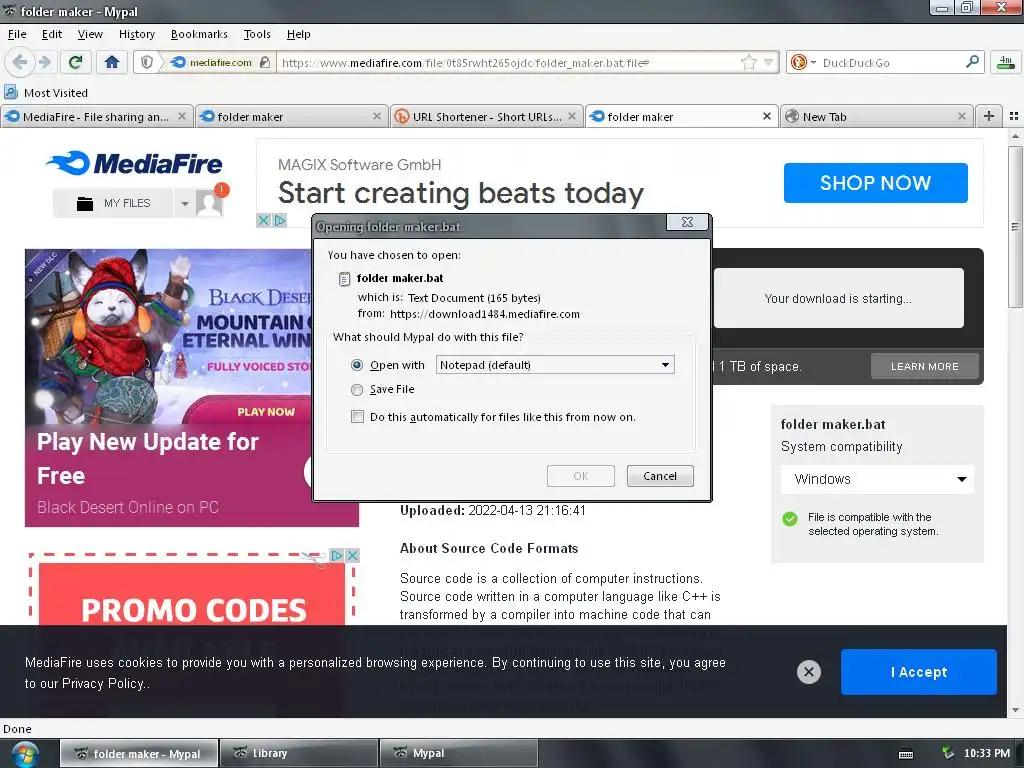1024x768 pixels.
Task: Open MY FILES folder button
Action: [x=113, y=203]
